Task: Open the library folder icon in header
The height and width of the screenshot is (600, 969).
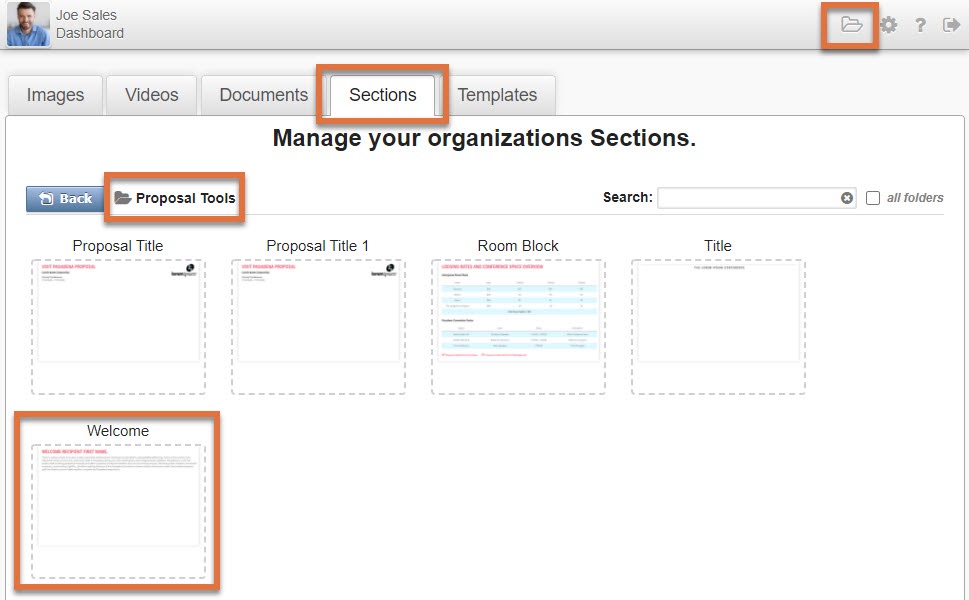Action: (x=851, y=25)
